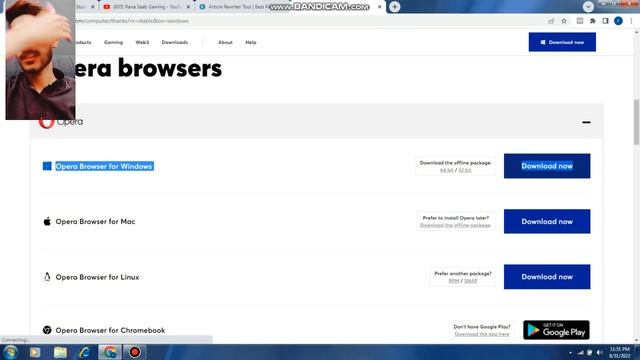Viewport: 640px width, 360px height.
Task: Open the Web3 menu item
Action: pos(142,42)
